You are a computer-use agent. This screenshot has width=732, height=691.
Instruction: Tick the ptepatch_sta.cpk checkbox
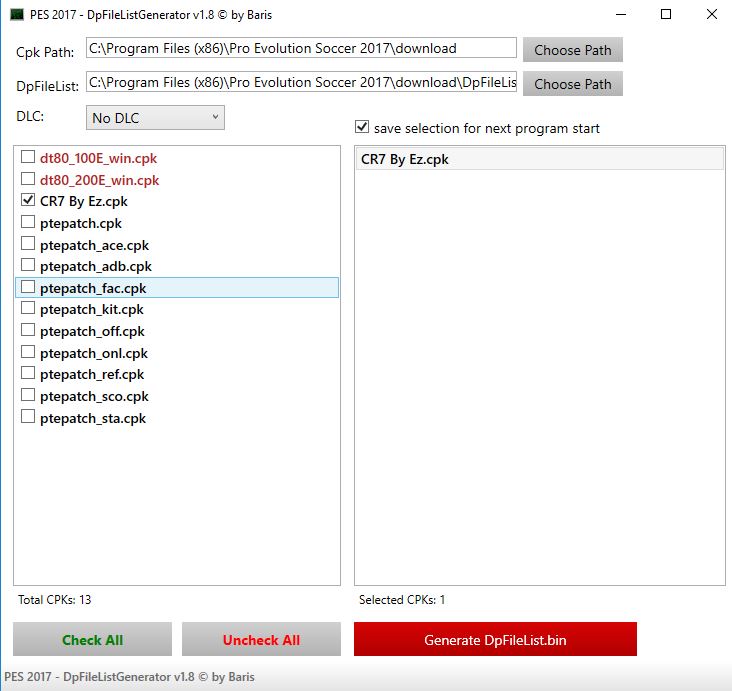(x=28, y=416)
